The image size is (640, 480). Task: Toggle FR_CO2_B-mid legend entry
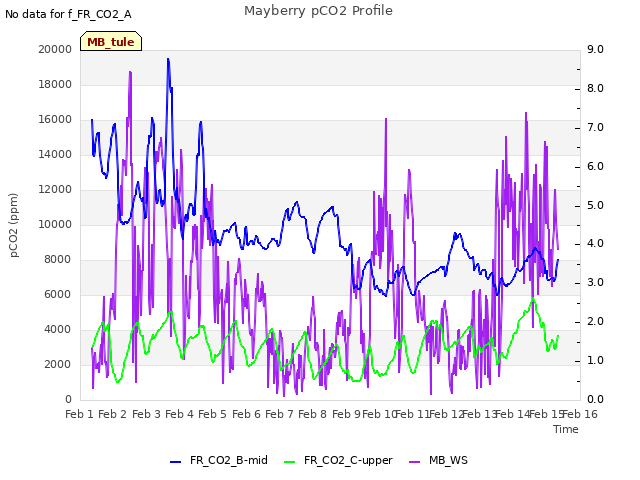(219, 460)
